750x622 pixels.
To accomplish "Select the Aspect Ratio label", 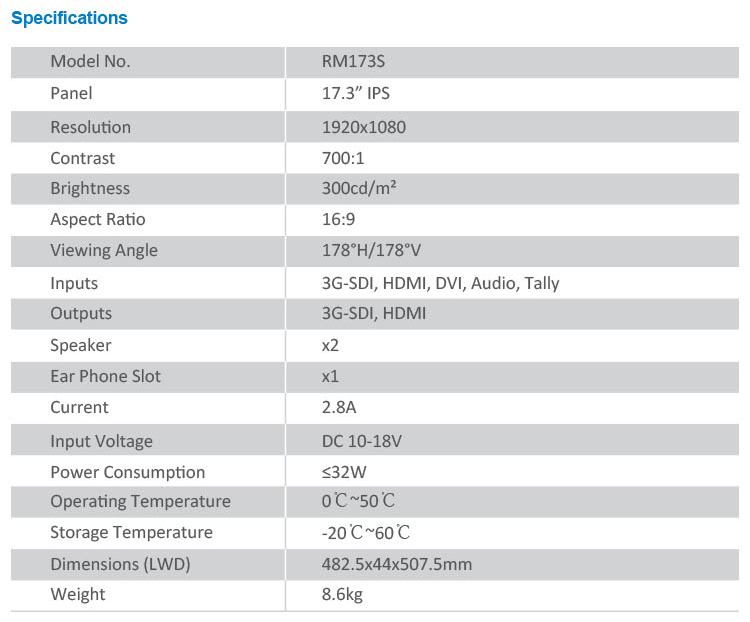I will 98,219.
